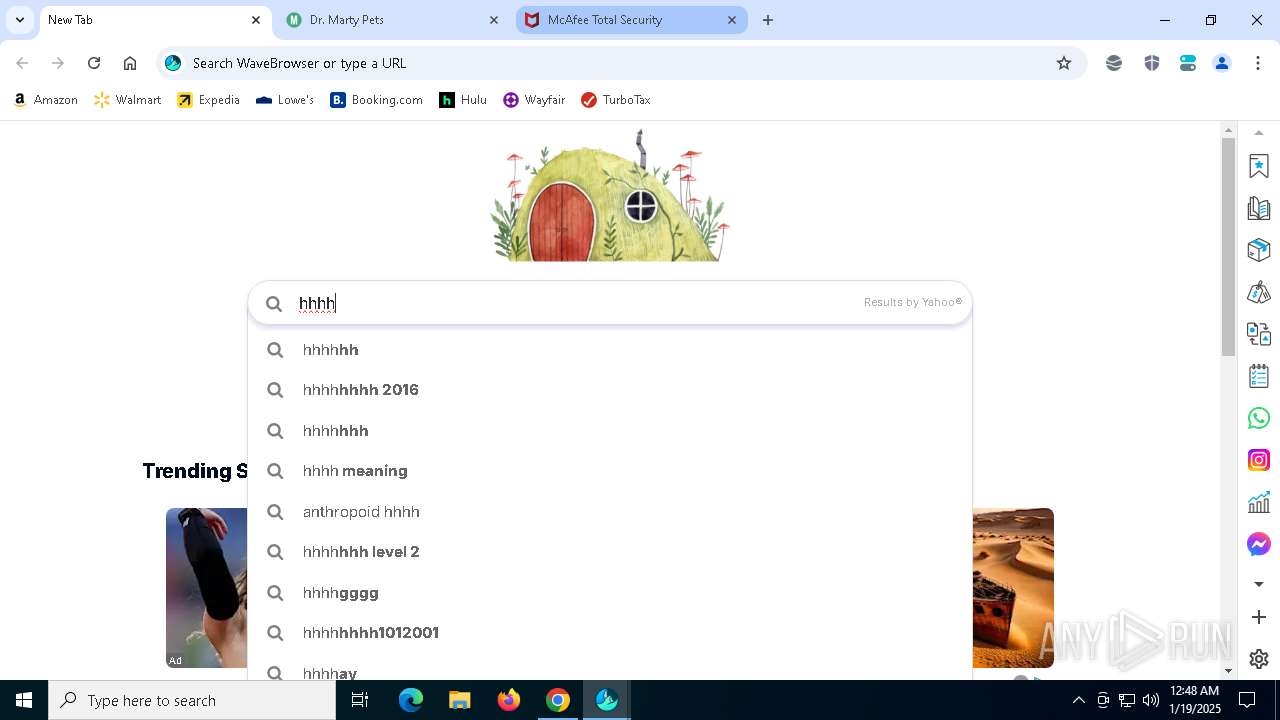1280x720 pixels.
Task: Select the suggestion 'hhhhhhh level 2'
Action: pos(610,552)
